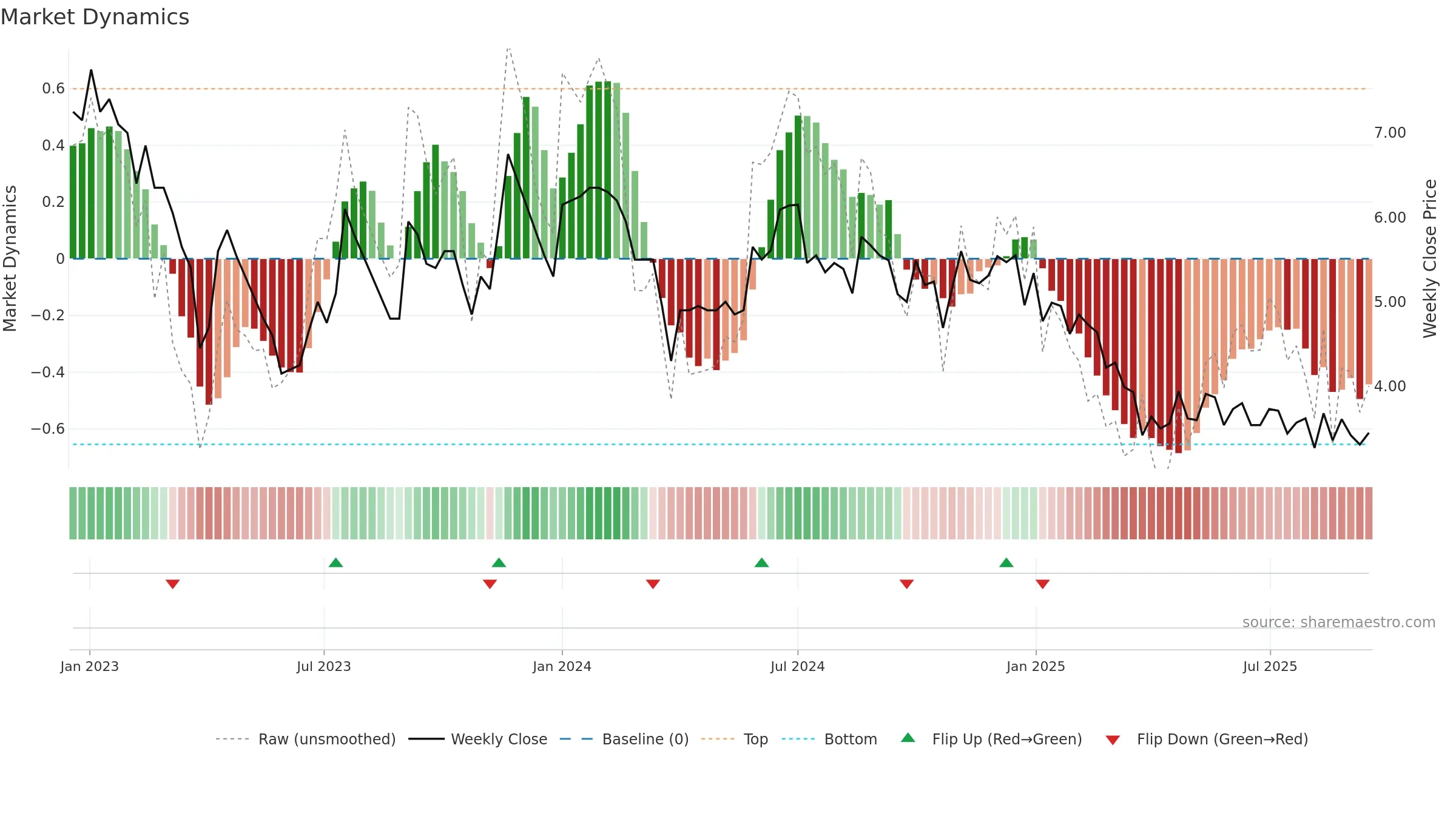The image size is (1456, 819).
Task: Click the Jan 2023 x-axis label
Action: (x=90, y=667)
